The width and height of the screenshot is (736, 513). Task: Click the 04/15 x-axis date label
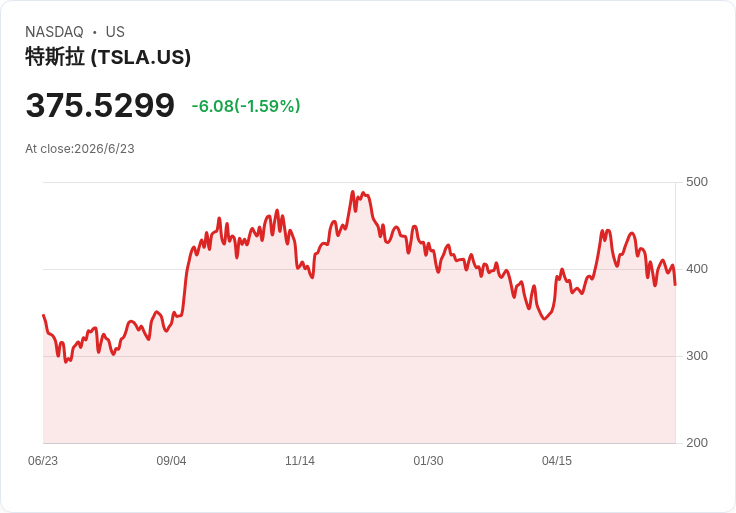557,461
